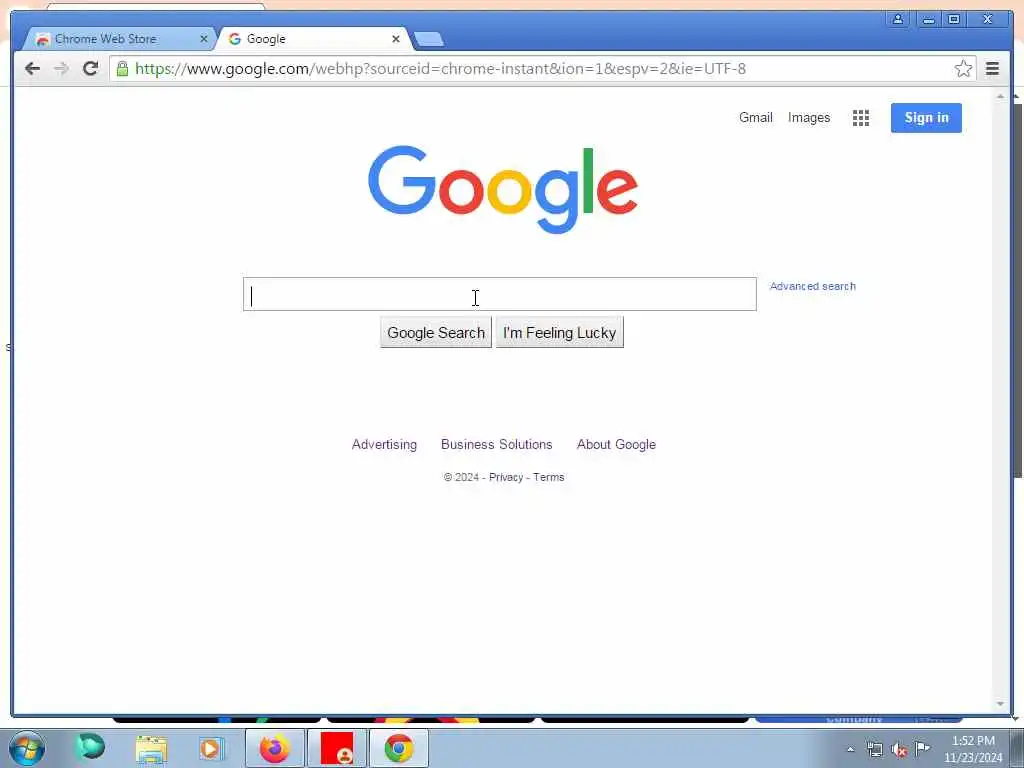Reload the Google page
The image size is (1024, 768).
click(90, 69)
